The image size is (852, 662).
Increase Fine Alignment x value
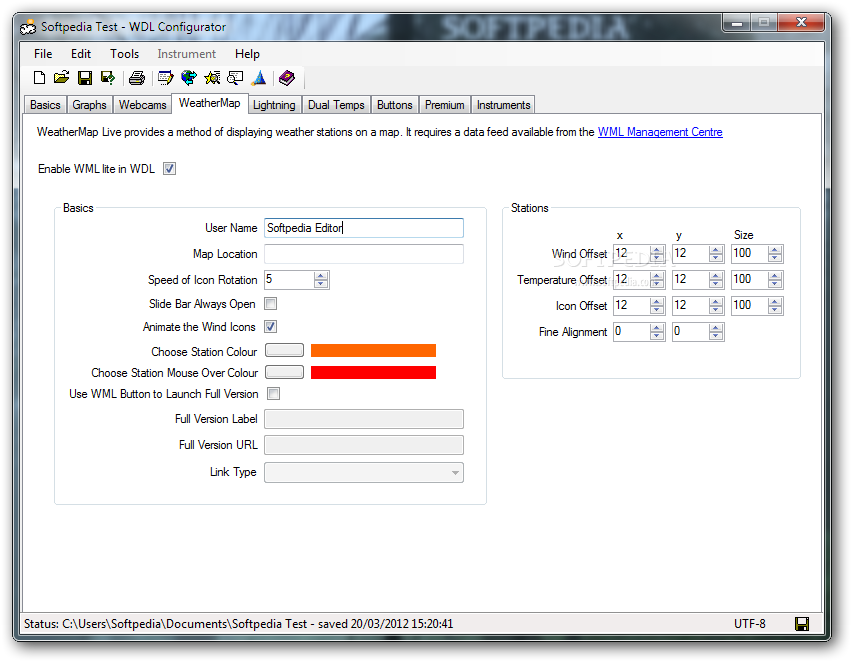pos(657,328)
